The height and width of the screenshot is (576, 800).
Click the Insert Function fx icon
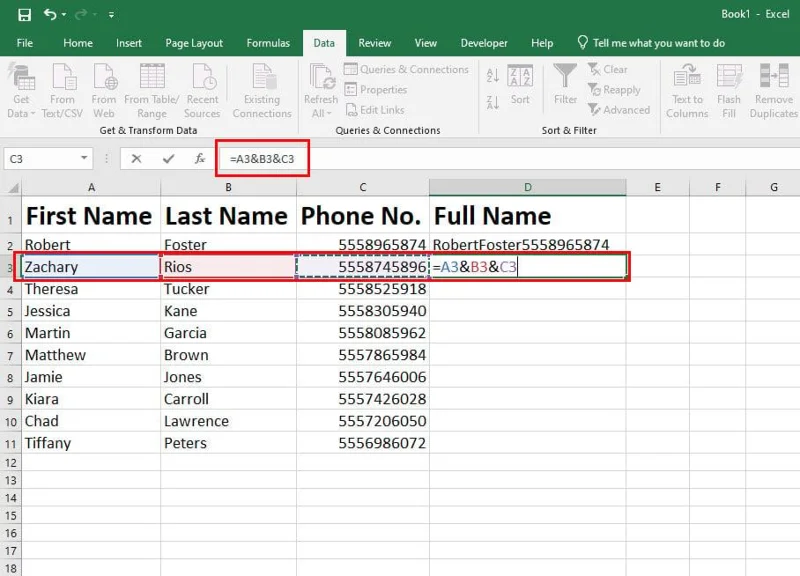pos(200,159)
